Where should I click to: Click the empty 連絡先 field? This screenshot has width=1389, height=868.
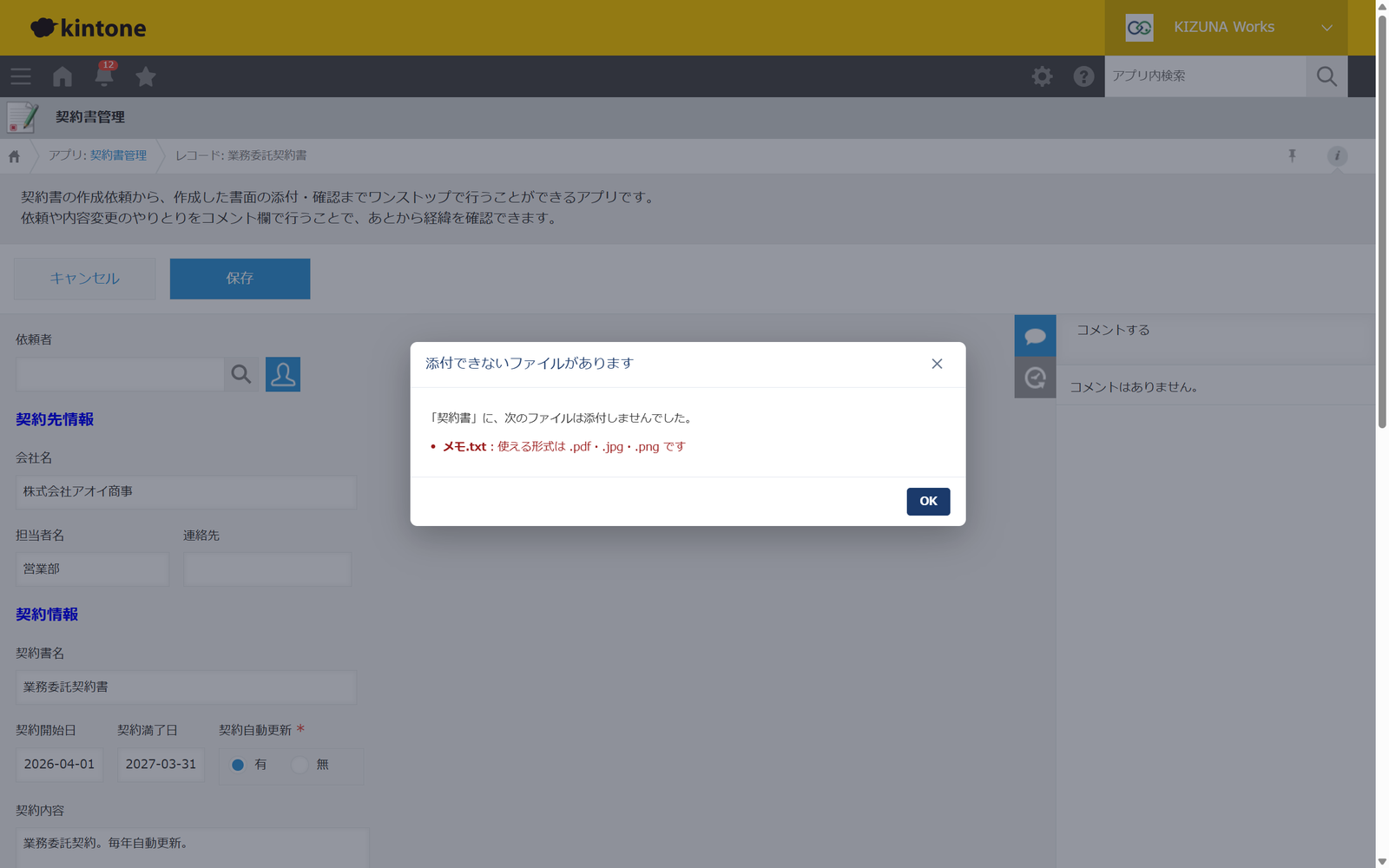point(267,569)
